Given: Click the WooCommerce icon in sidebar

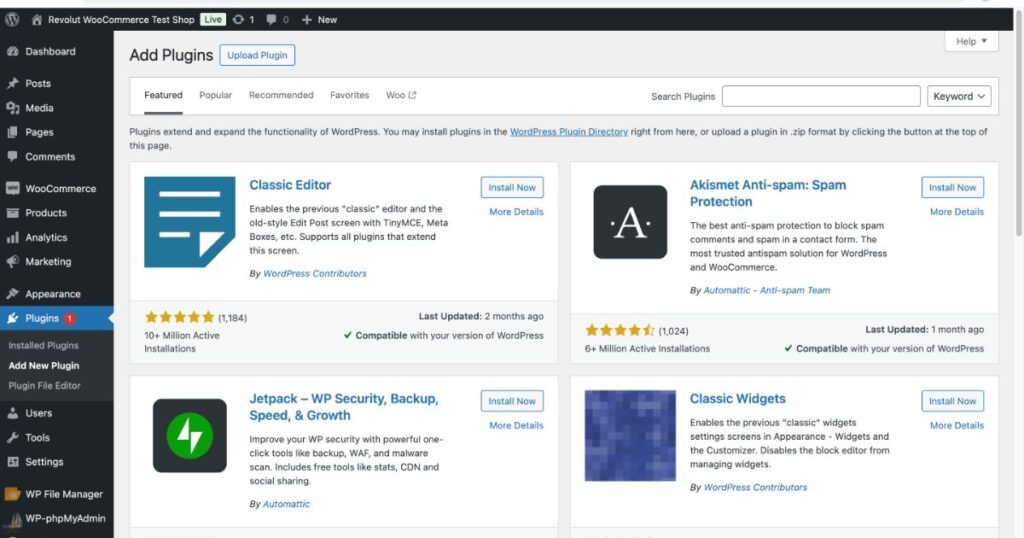Looking at the screenshot, I should point(12,188).
